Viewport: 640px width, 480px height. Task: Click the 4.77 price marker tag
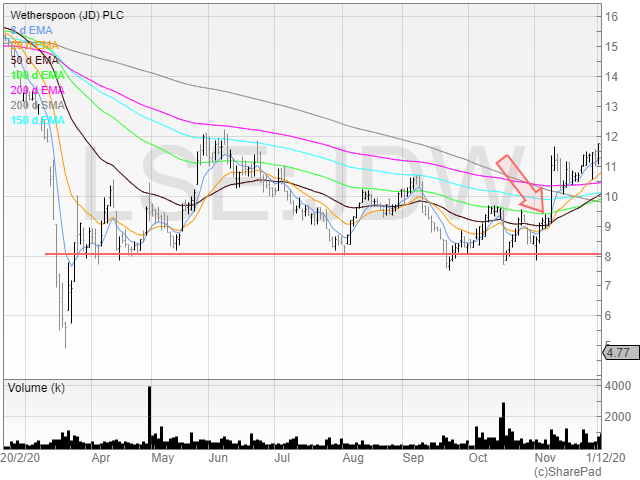pyautogui.click(x=621, y=353)
